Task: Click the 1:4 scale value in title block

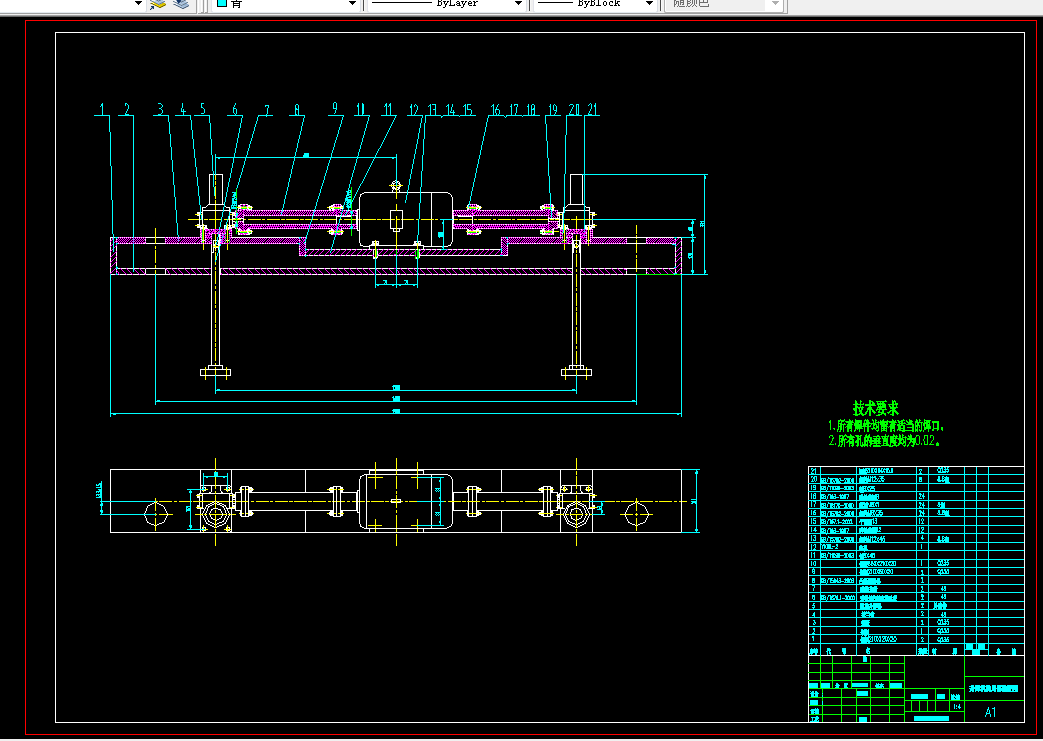Action: [x=957, y=706]
